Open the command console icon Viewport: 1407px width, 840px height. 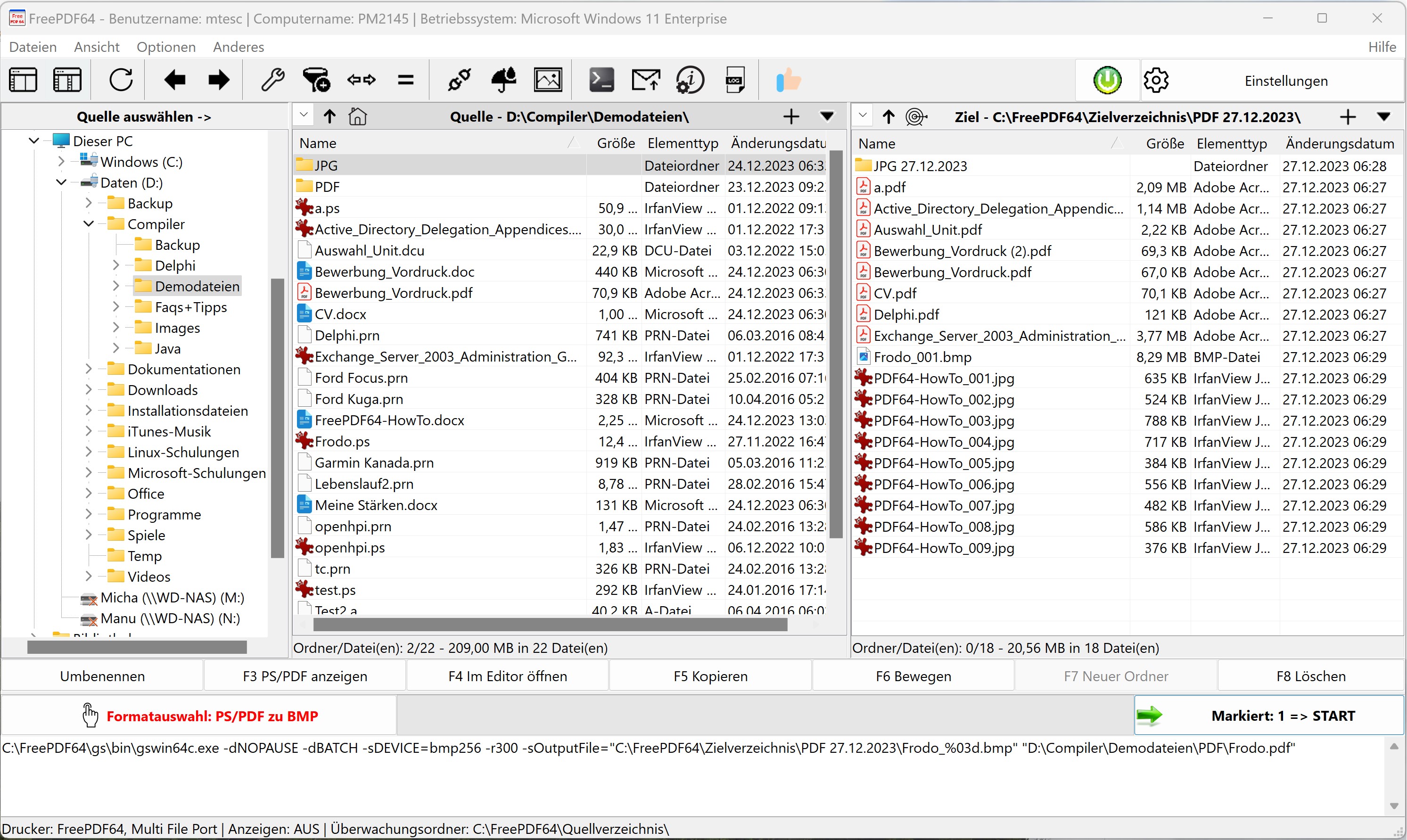(601, 80)
